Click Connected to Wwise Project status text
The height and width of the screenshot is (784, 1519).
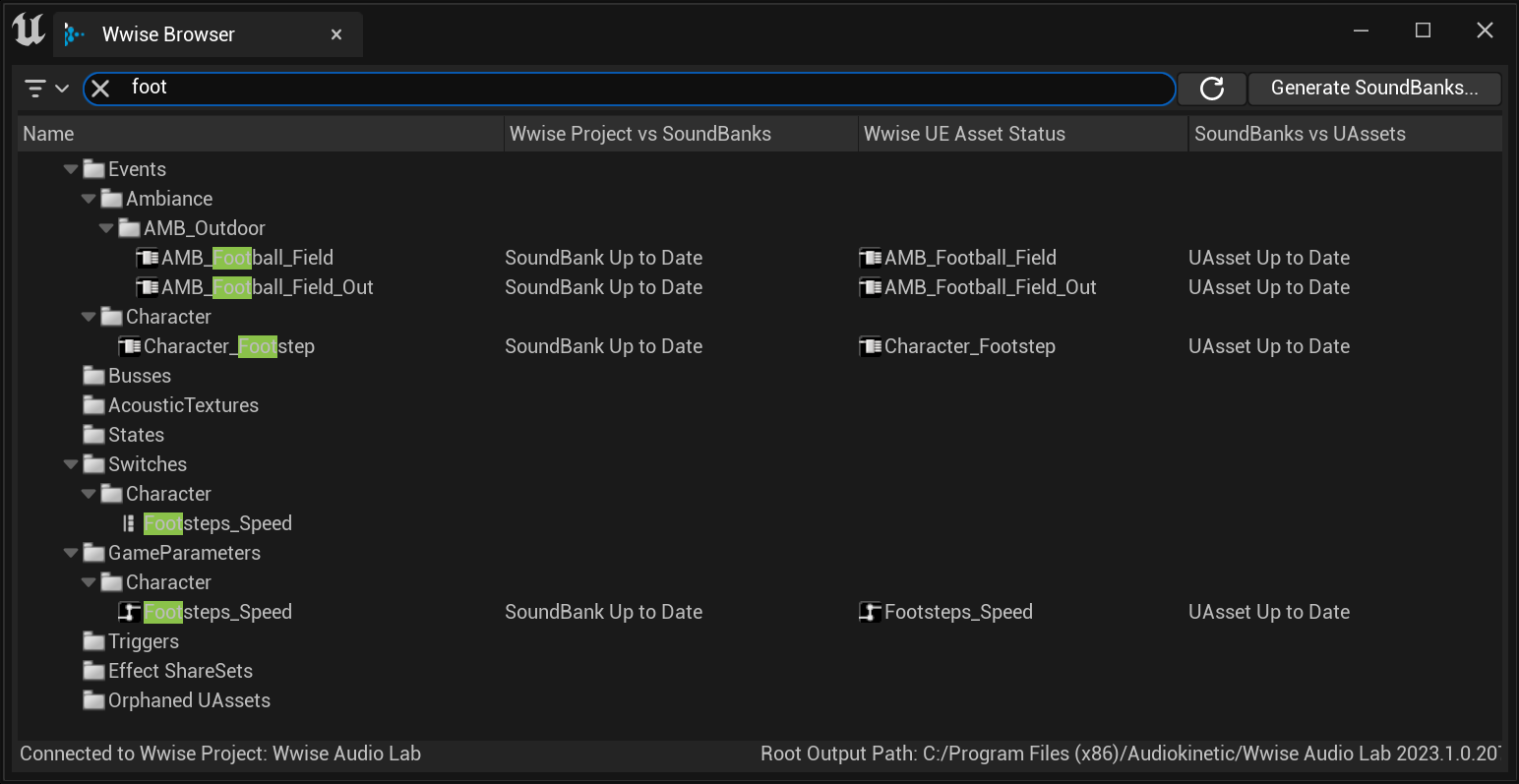click(x=222, y=754)
